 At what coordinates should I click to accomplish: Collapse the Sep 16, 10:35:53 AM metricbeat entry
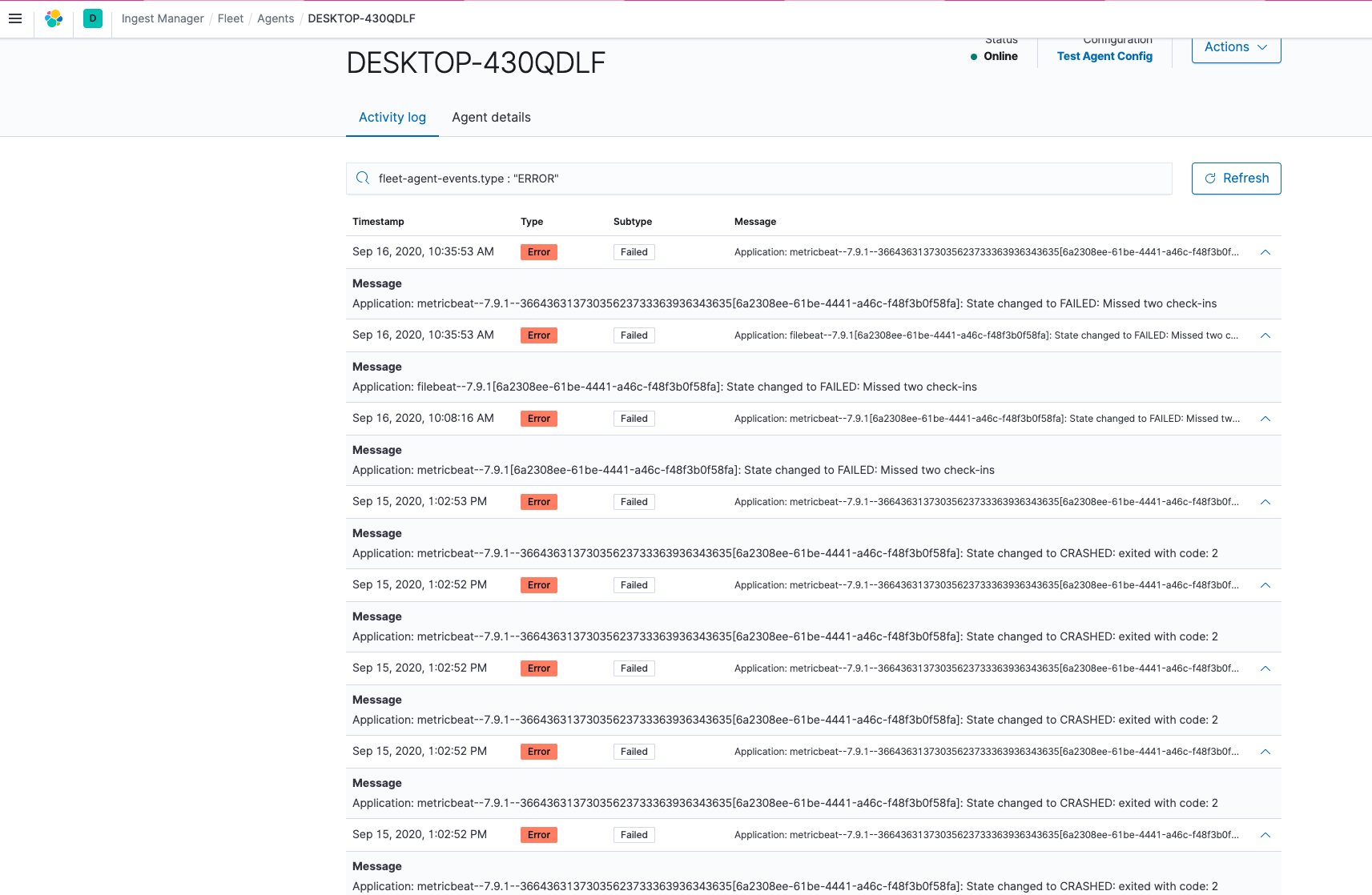(1265, 251)
